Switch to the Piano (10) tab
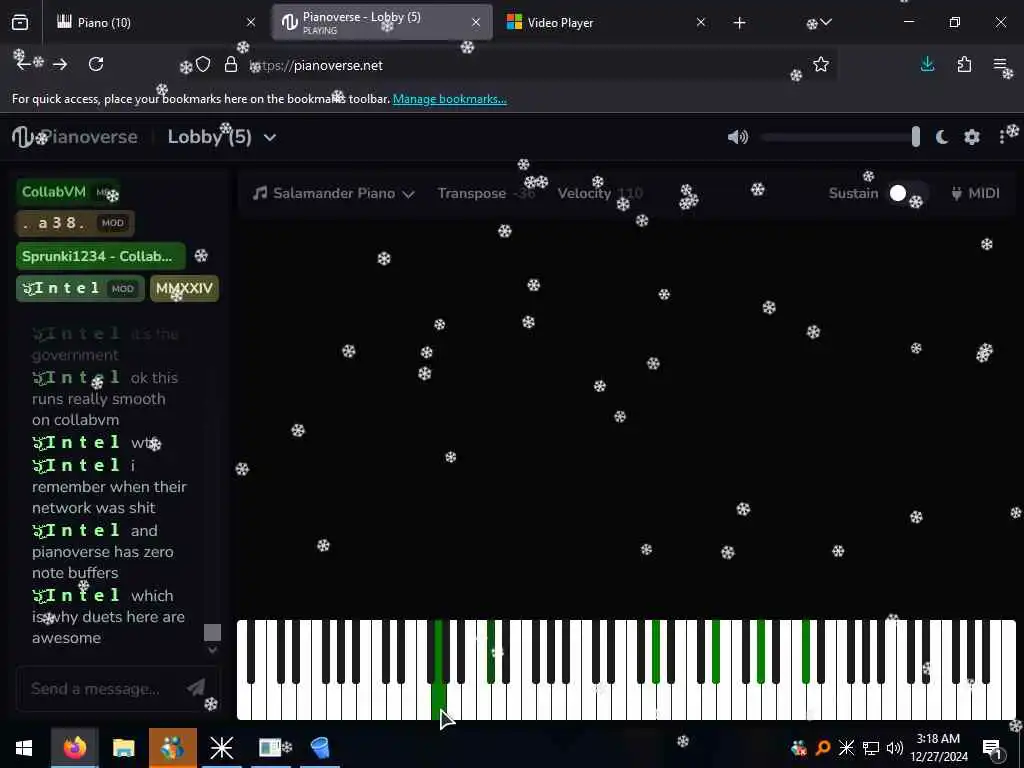This screenshot has height=768, width=1024. [155, 23]
